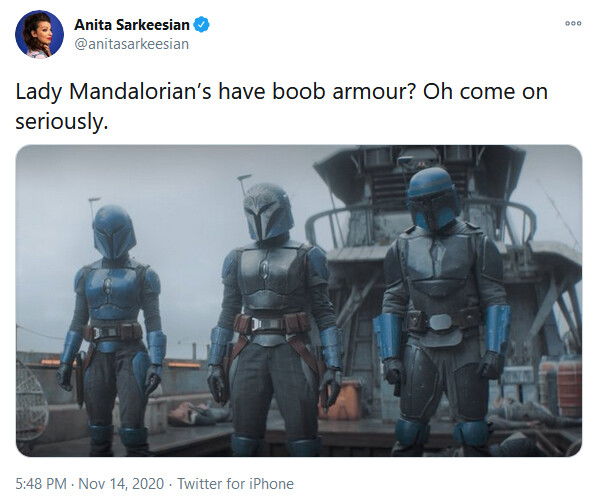This screenshot has width=598, height=503.
Task: Click the display name Anita Sarkeesian
Action: click(132, 25)
